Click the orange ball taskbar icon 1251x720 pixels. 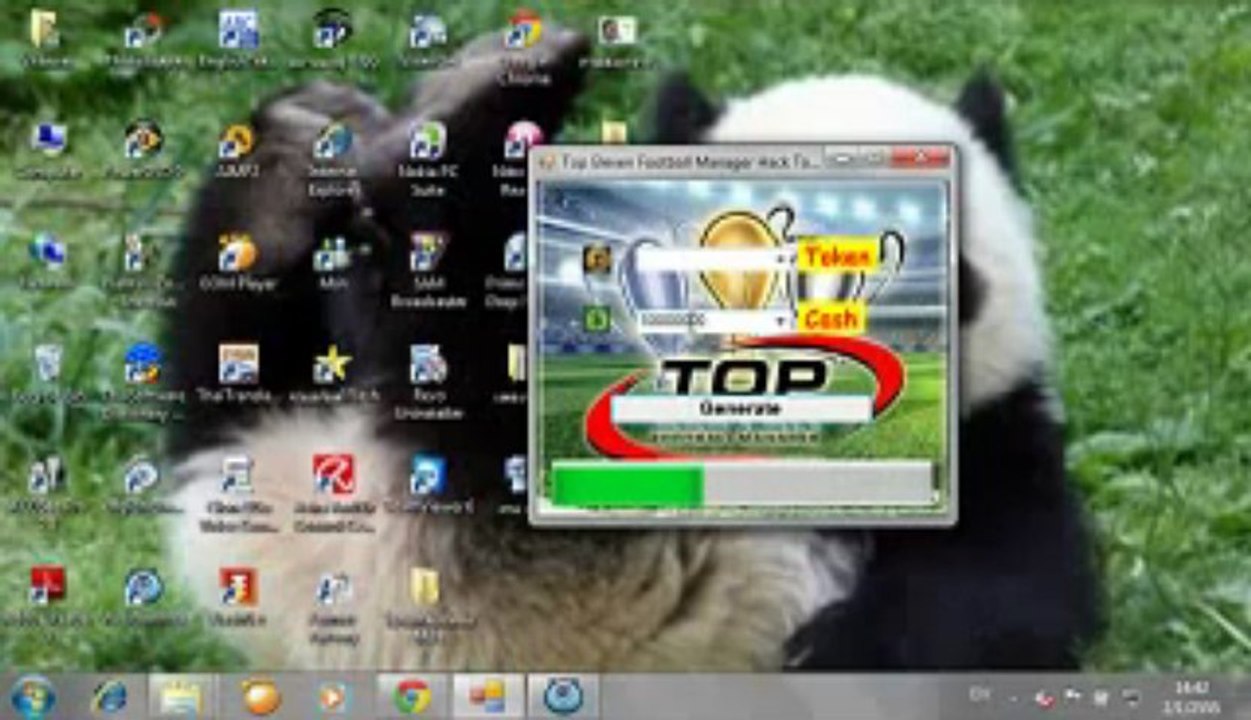(x=261, y=696)
